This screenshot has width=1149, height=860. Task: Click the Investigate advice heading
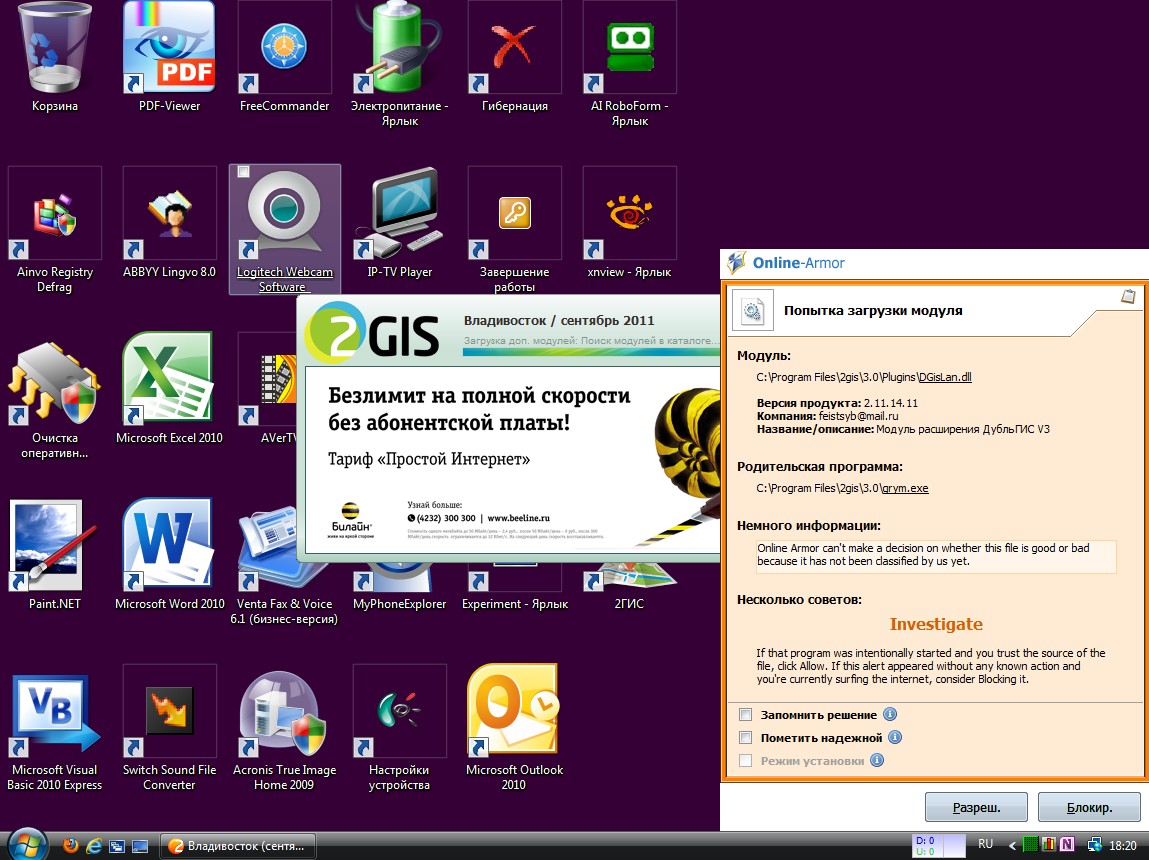[936, 624]
